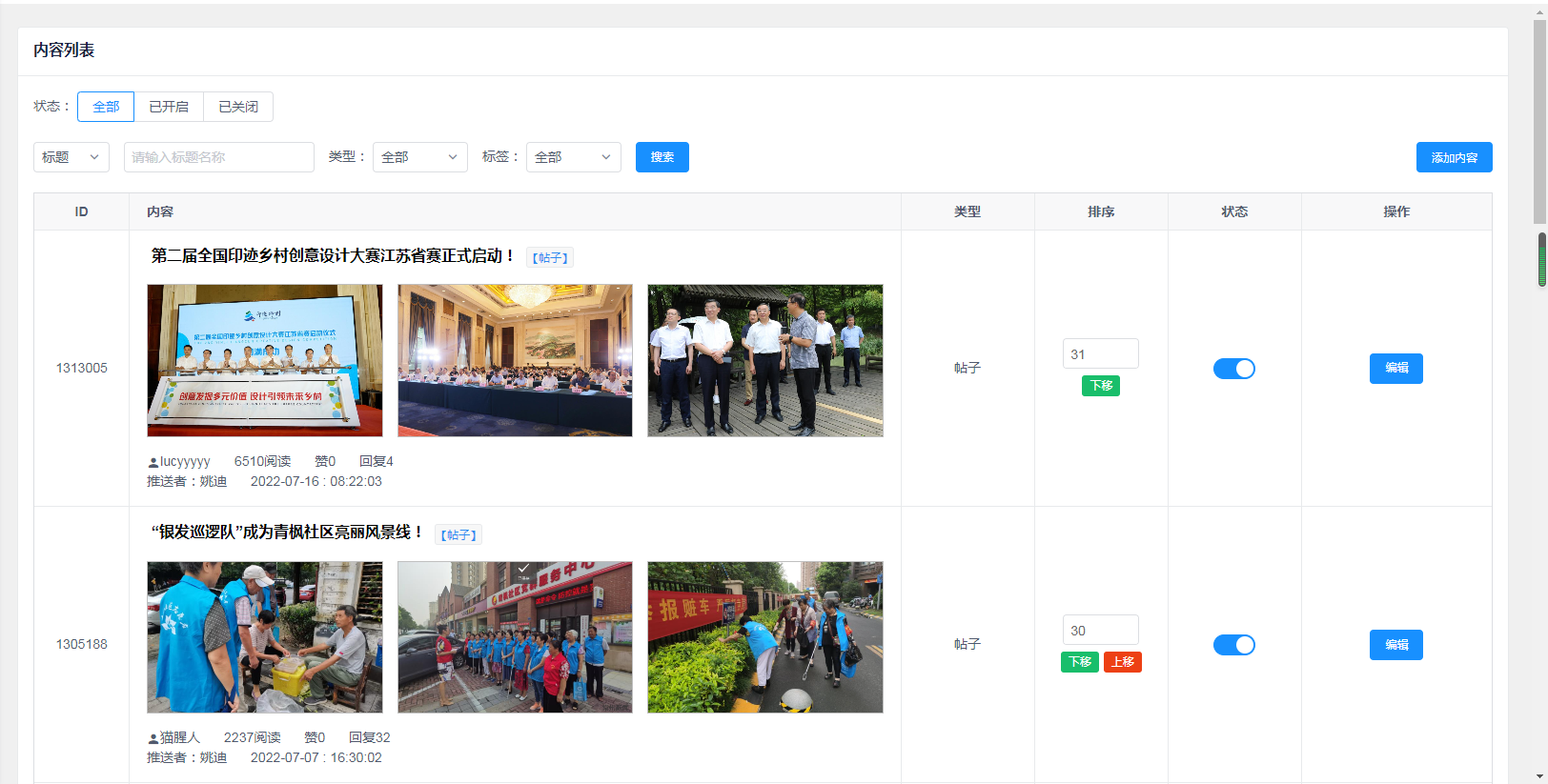The image size is (1548, 784).
Task: Click 编辑 for post 1305188
Action: (x=1396, y=645)
